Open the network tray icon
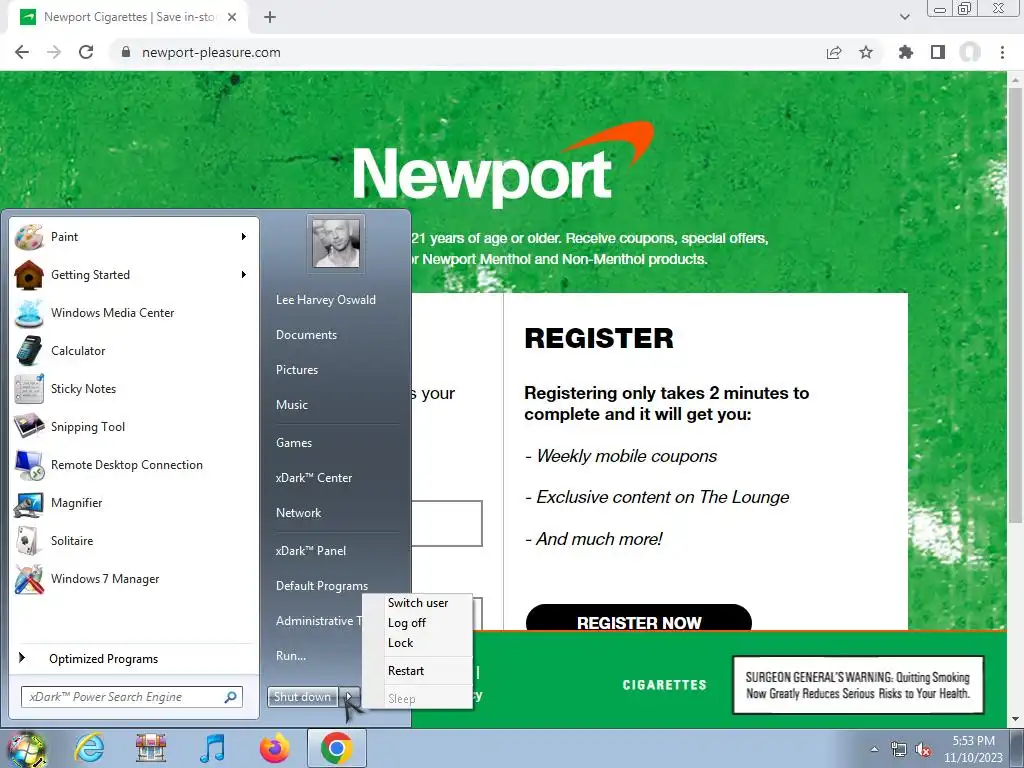Viewport: 1024px width, 768px height. (x=899, y=749)
